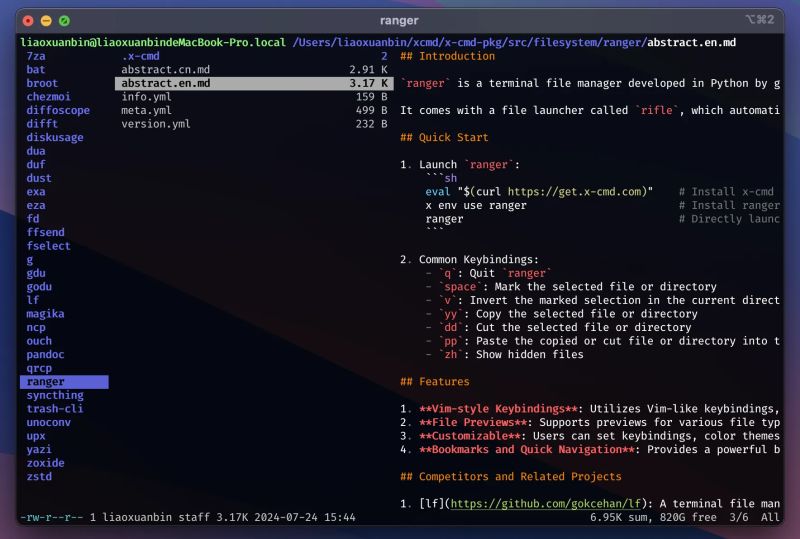Click the '## Introduction' heading in preview
The width and height of the screenshot is (800, 539).
[x=447, y=56]
